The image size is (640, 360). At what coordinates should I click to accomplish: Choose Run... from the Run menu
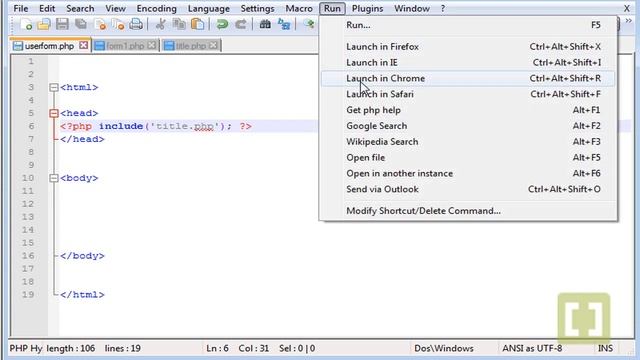point(468,25)
